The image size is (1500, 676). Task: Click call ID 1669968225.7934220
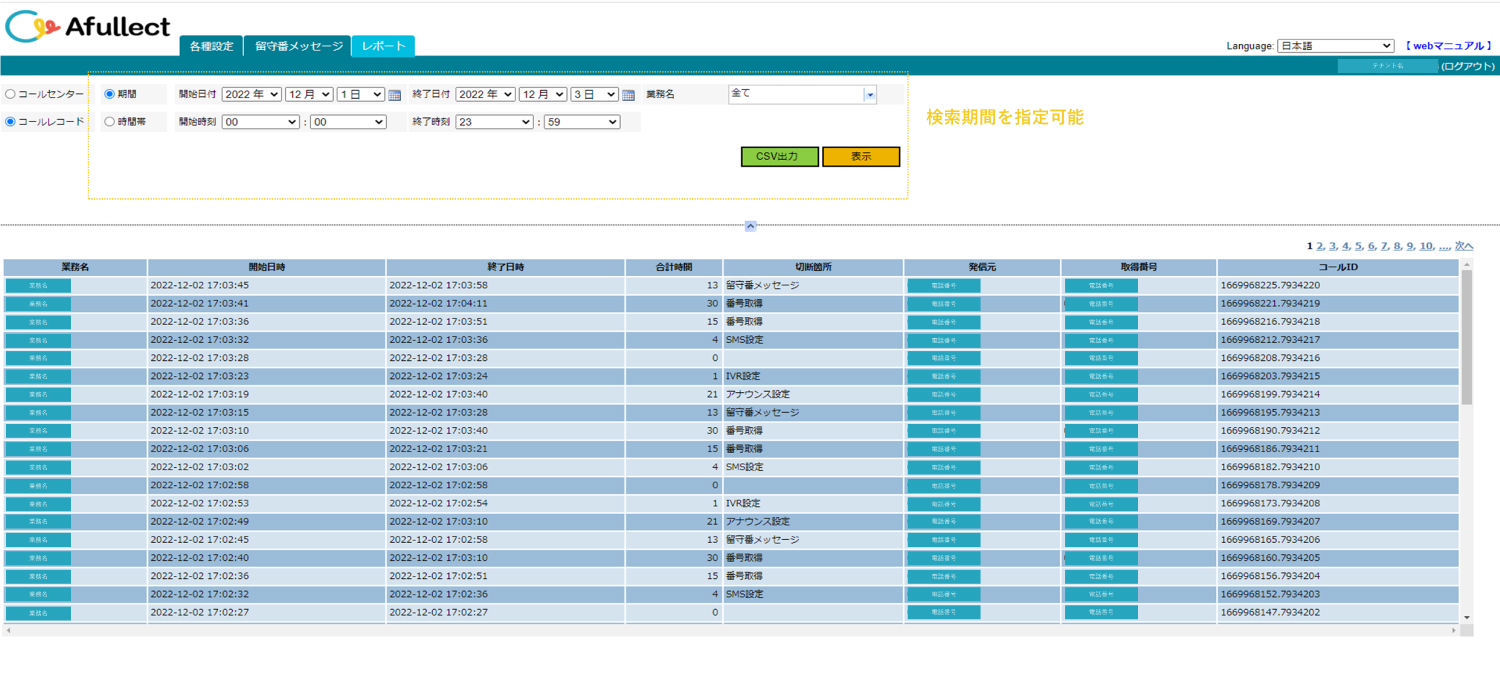pyautogui.click(x=1270, y=286)
